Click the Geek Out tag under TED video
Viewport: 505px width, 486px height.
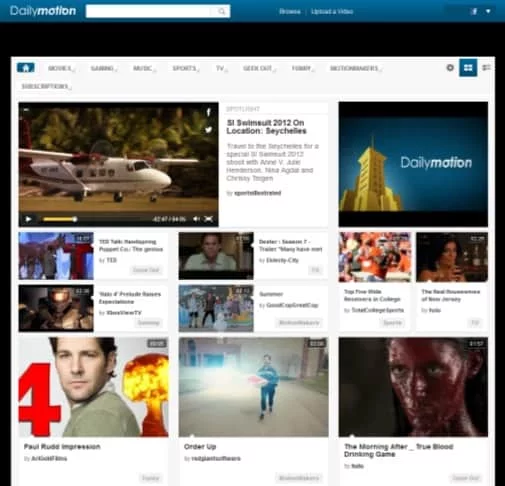(x=146, y=270)
